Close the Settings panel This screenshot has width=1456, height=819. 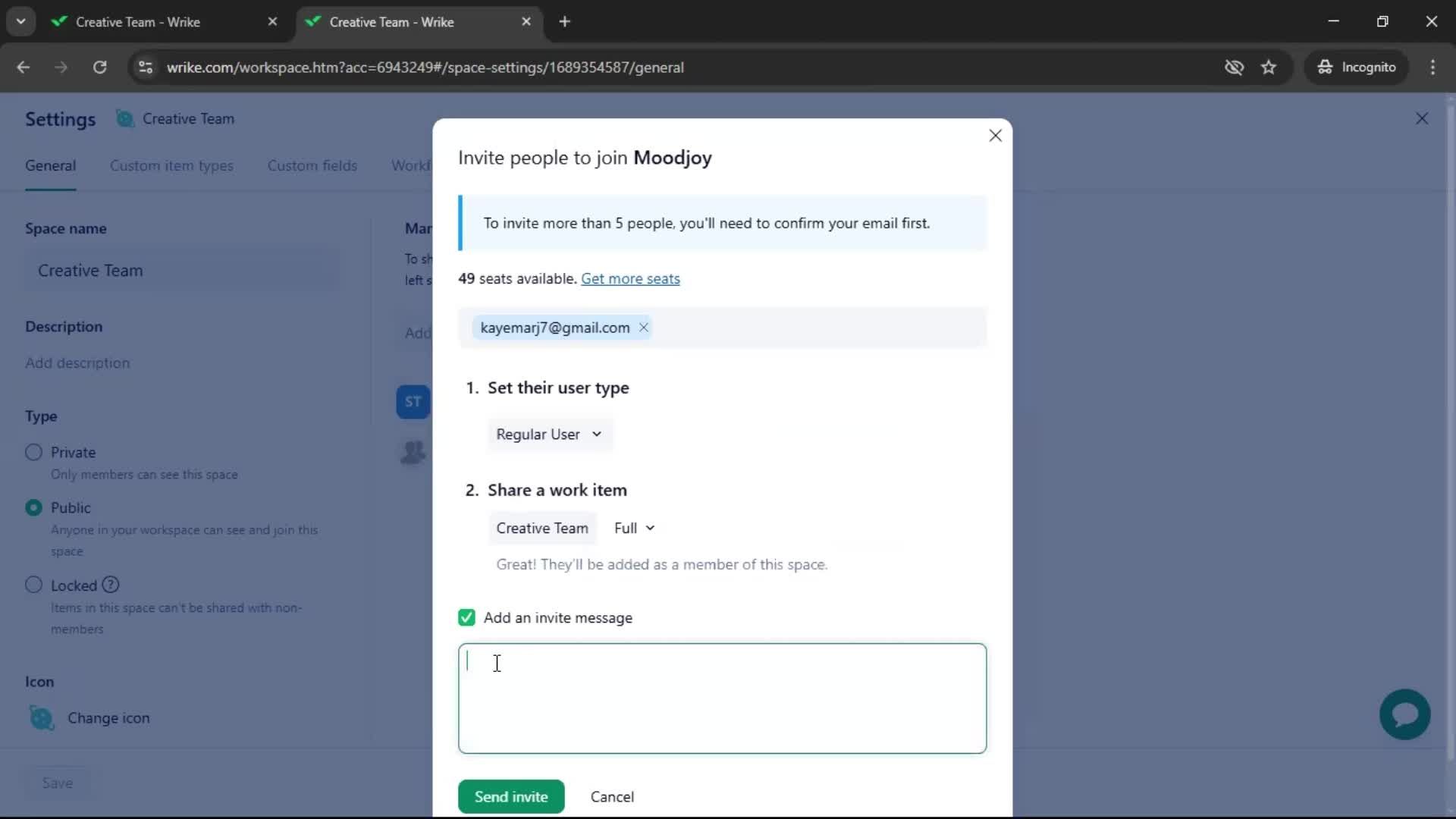(1422, 118)
